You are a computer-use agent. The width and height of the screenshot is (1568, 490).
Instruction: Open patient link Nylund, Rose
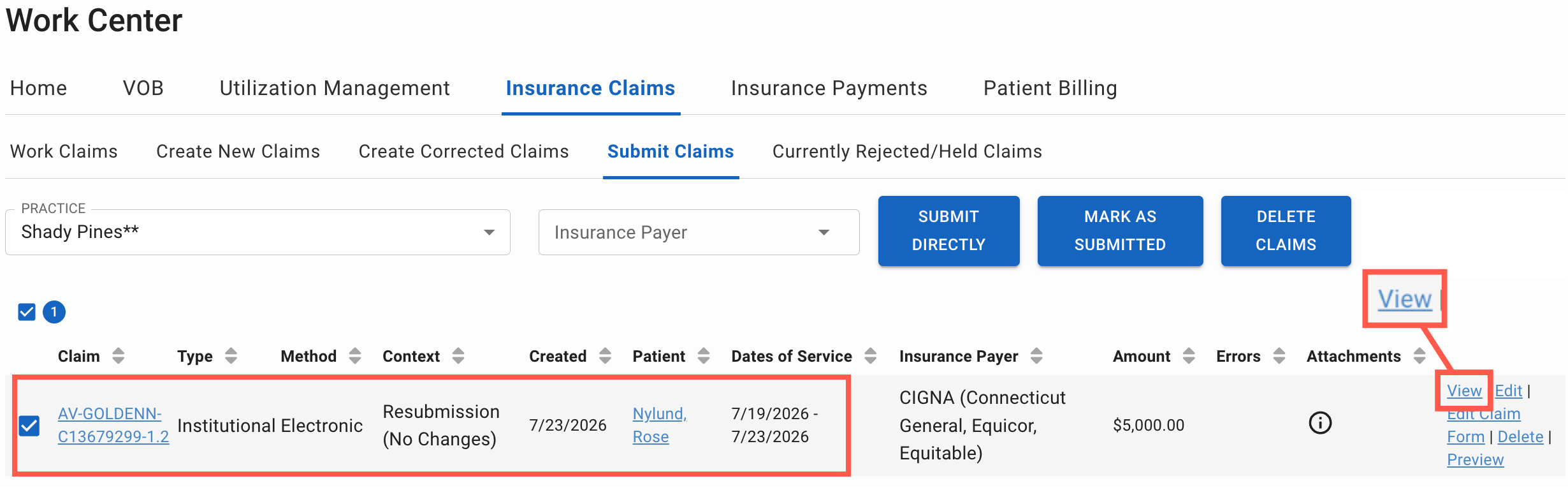[x=660, y=425]
